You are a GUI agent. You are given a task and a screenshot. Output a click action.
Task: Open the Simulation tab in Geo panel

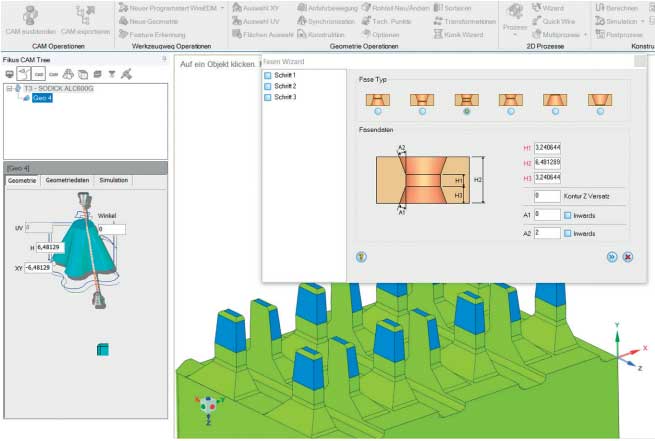pyautogui.click(x=114, y=180)
